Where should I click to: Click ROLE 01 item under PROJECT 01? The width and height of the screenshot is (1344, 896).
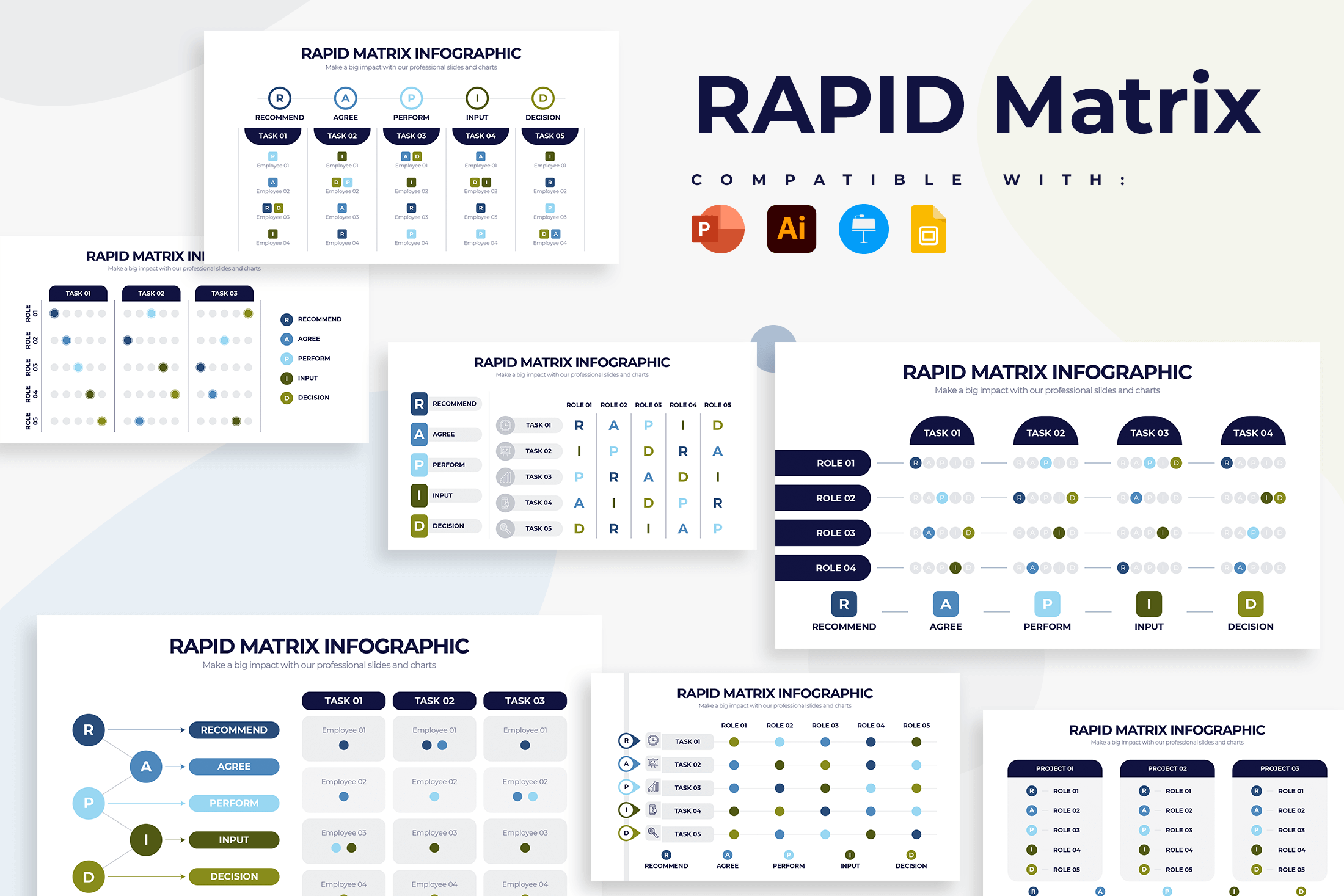click(1053, 791)
